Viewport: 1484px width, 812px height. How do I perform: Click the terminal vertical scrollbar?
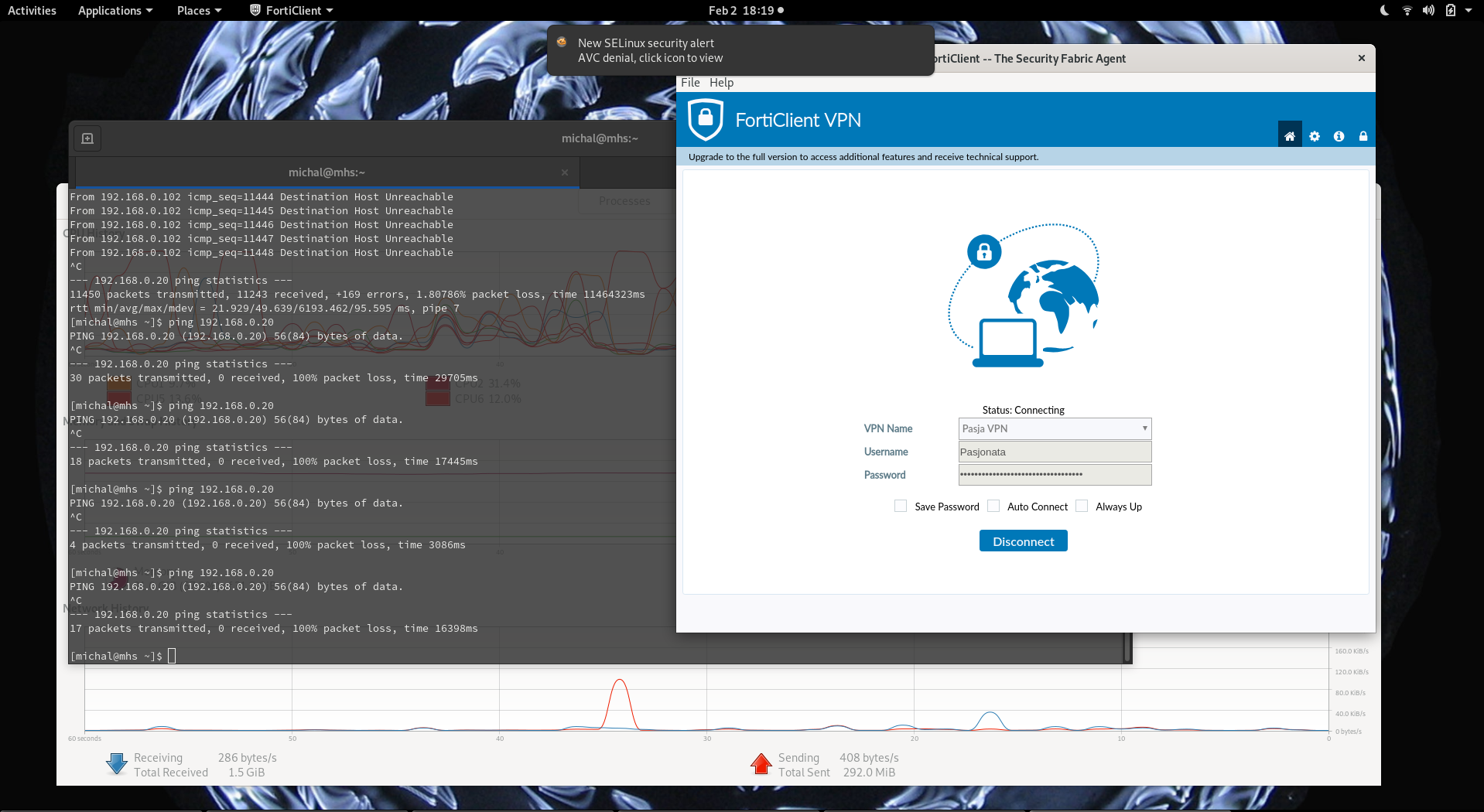tap(1128, 647)
